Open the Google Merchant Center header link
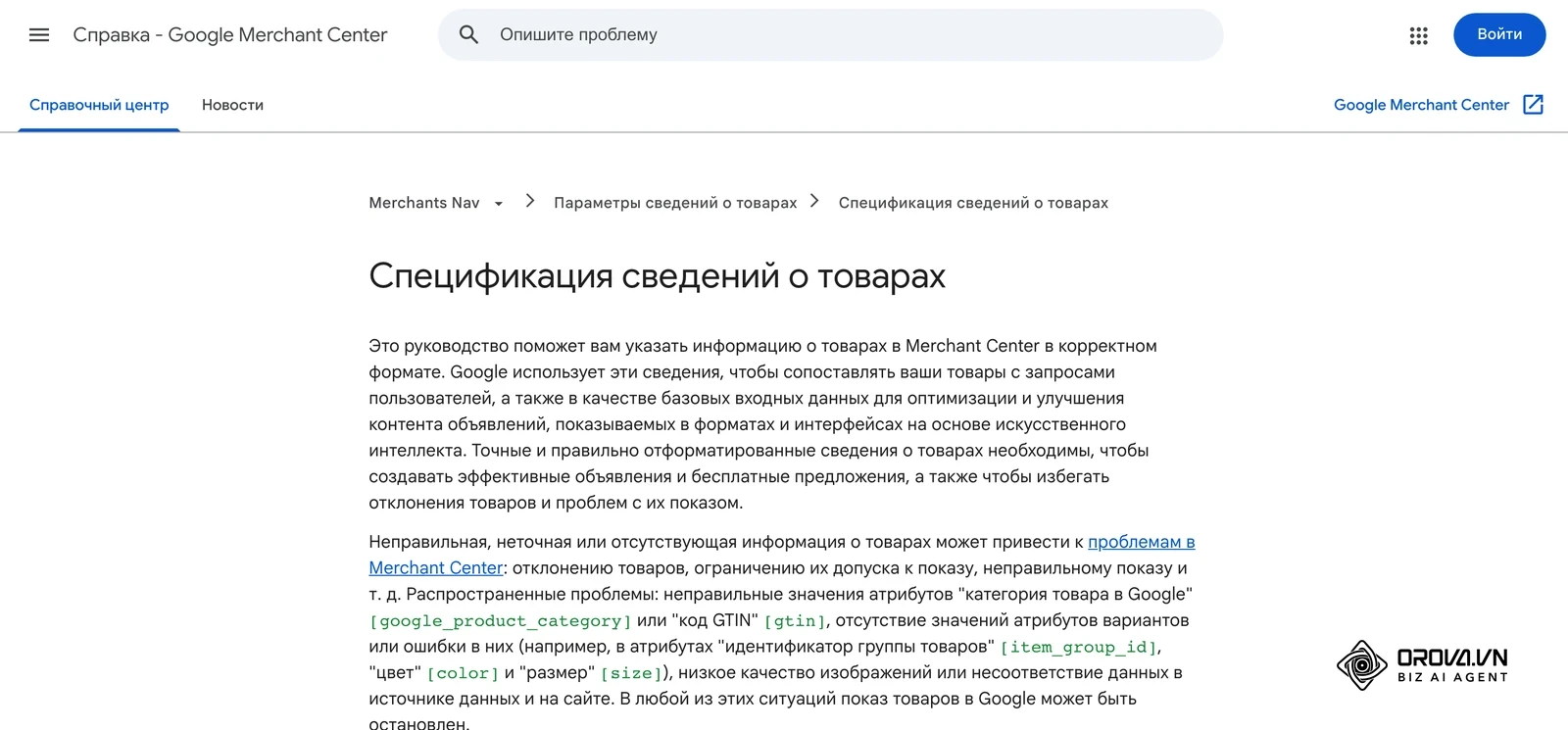Viewport: 1568px width, 730px height. (x=1421, y=105)
